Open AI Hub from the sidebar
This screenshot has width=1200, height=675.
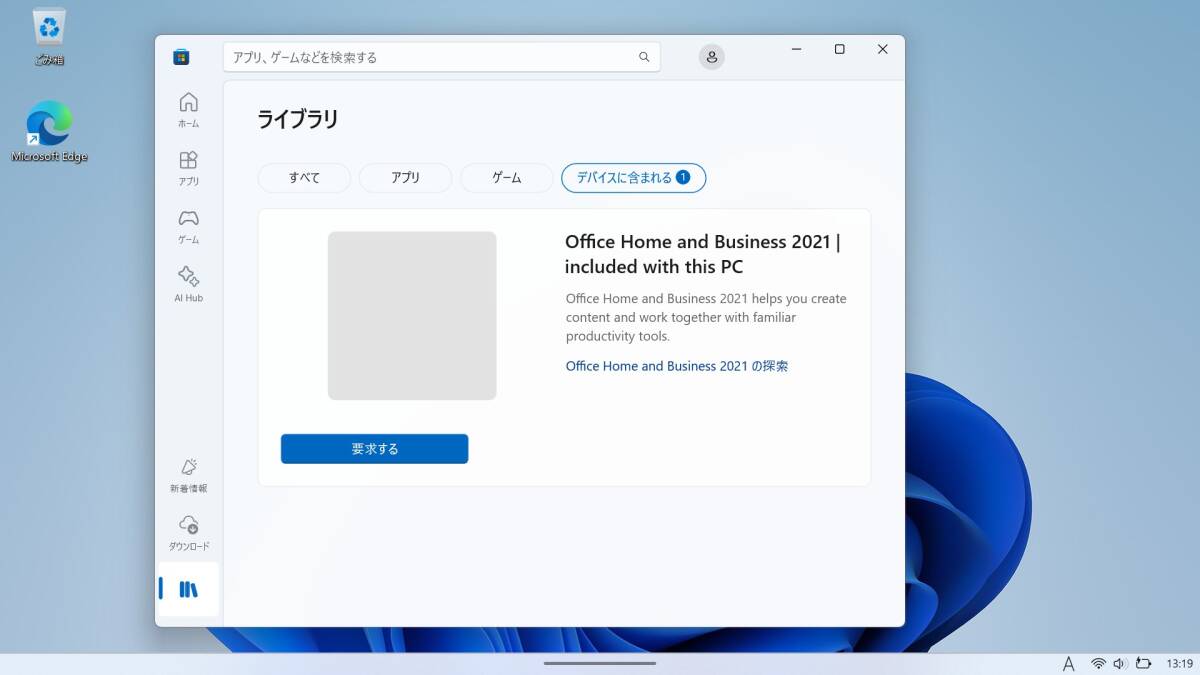tap(188, 283)
